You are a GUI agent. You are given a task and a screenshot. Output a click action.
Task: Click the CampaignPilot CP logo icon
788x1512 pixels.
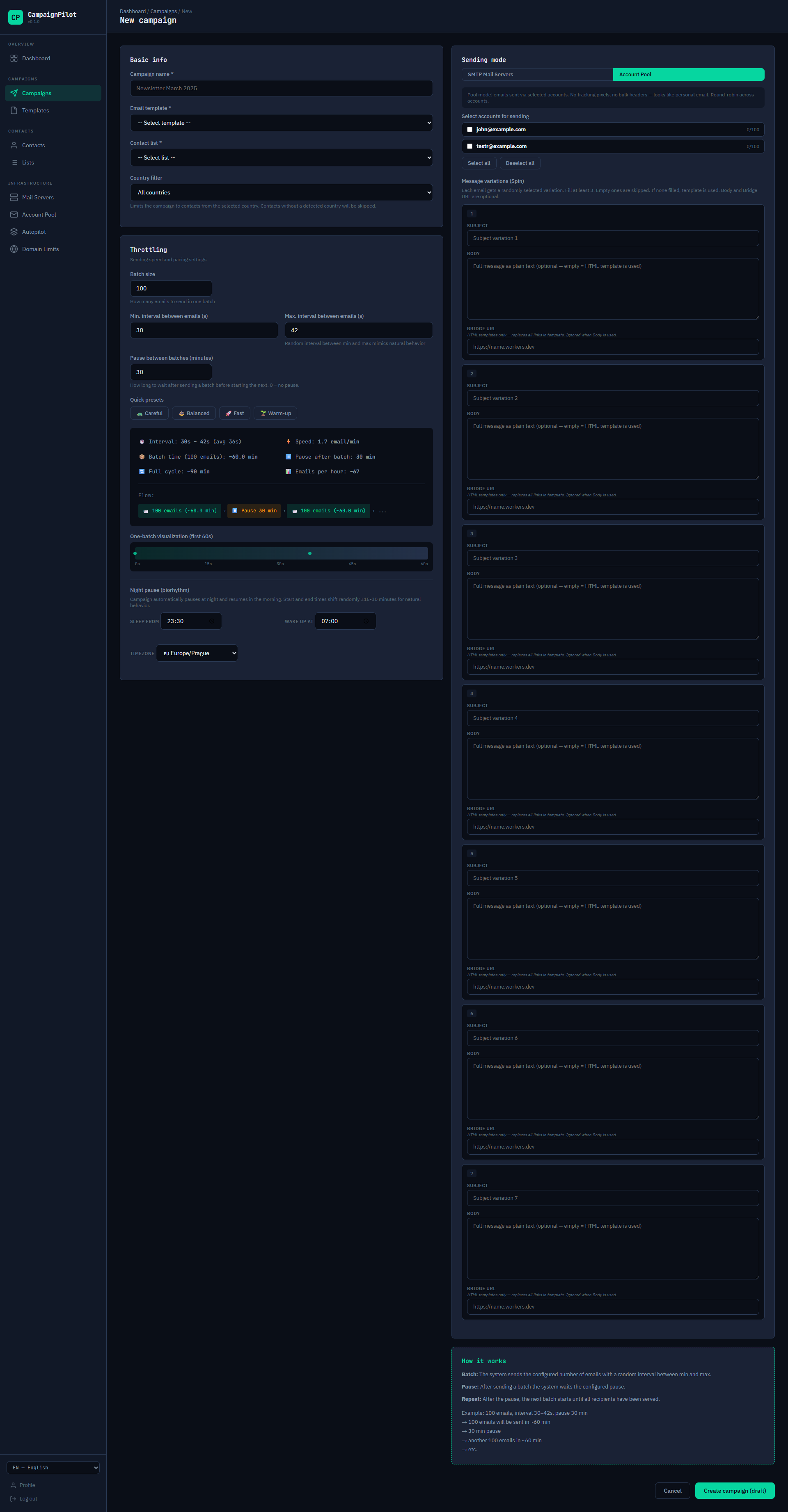pyautogui.click(x=15, y=17)
